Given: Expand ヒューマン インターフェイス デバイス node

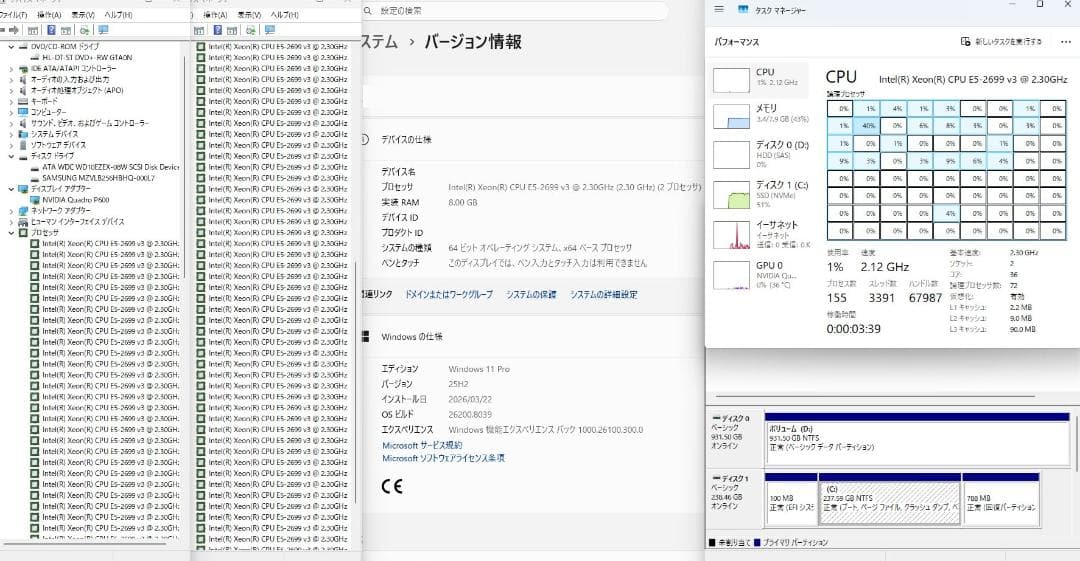Looking at the screenshot, I should [x=11, y=222].
